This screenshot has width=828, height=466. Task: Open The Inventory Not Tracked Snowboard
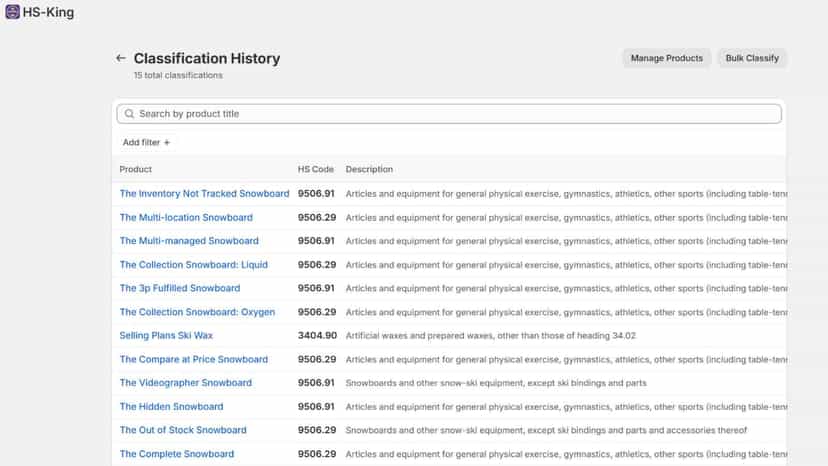click(x=204, y=193)
